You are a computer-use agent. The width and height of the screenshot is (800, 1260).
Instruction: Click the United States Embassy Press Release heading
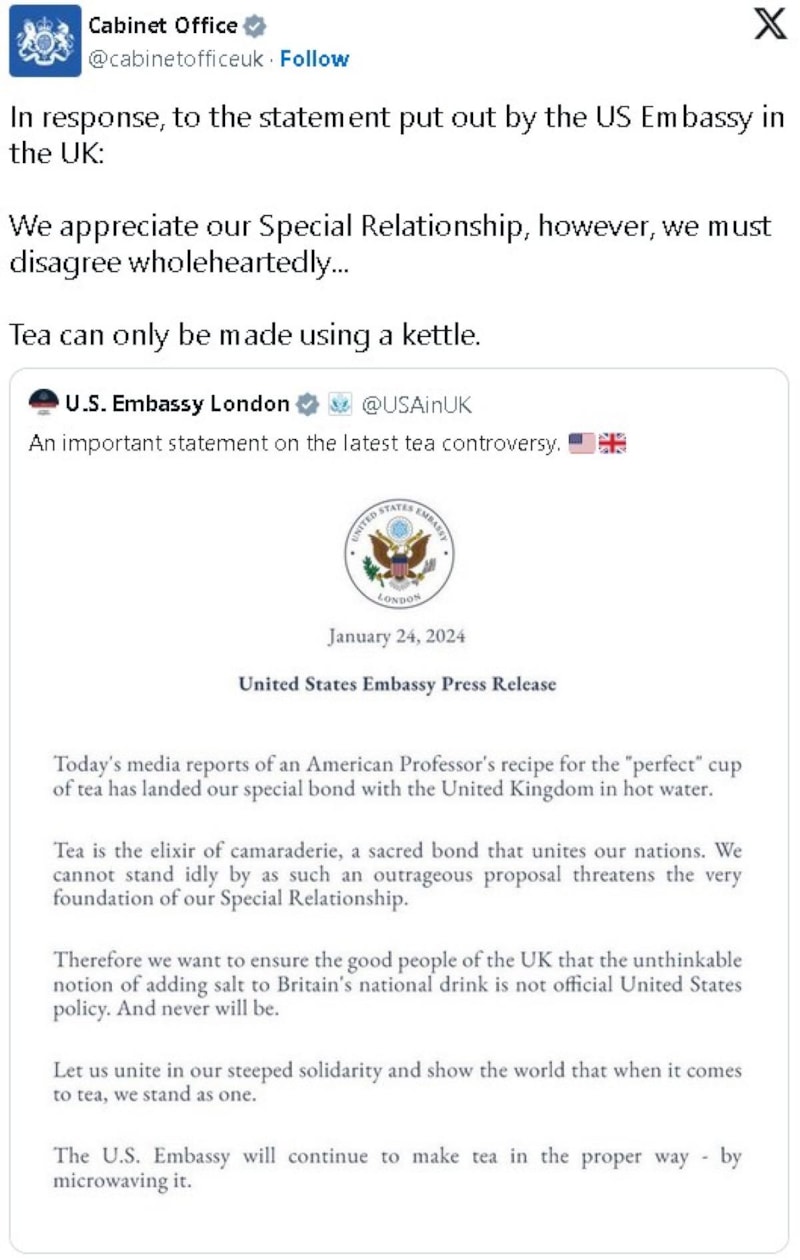397,684
